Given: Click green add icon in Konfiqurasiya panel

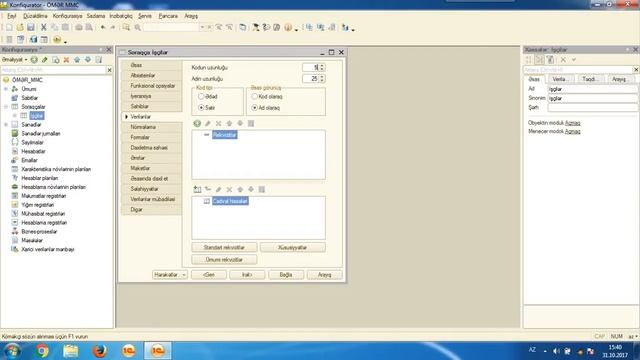Looking at the screenshot, I should coord(34,60).
